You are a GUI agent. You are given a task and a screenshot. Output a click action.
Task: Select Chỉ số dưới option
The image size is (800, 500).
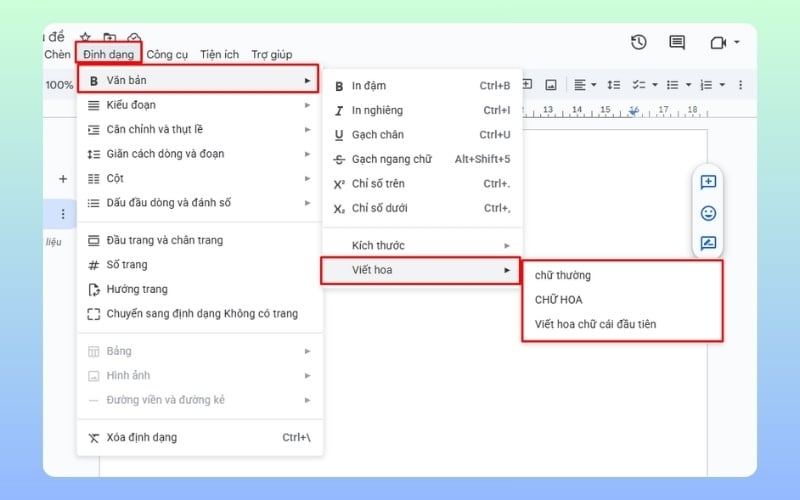[x=422, y=208]
